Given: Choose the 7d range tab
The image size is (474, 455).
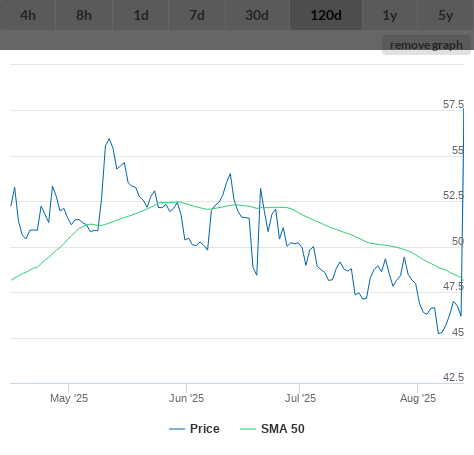Looking at the screenshot, I should (x=197, y=15).
